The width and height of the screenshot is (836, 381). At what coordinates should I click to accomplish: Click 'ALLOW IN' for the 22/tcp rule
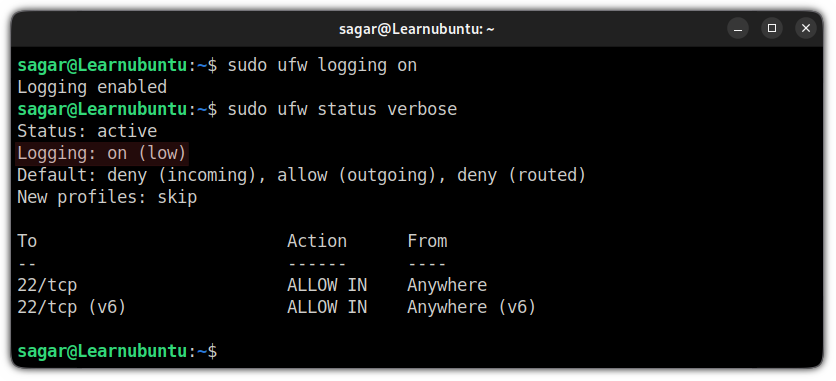(327, 285)
